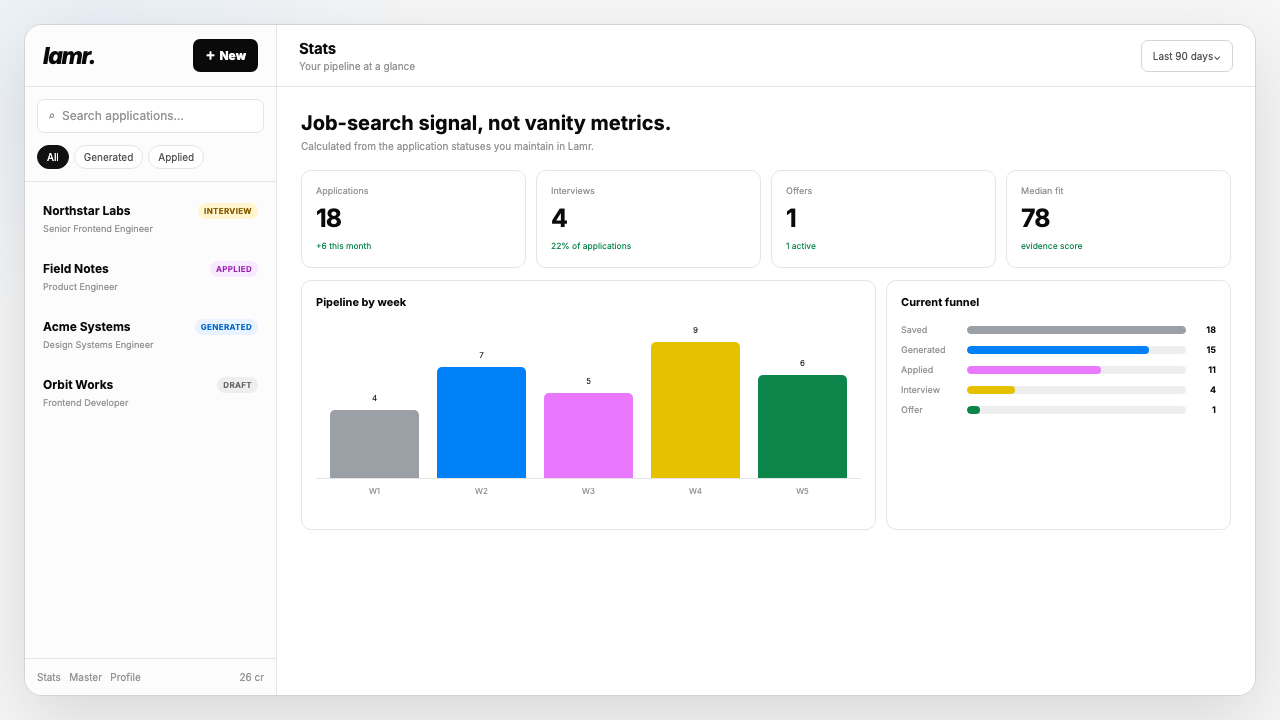
Task: Go to Profile in footer nav
Action: click(125, 677)
